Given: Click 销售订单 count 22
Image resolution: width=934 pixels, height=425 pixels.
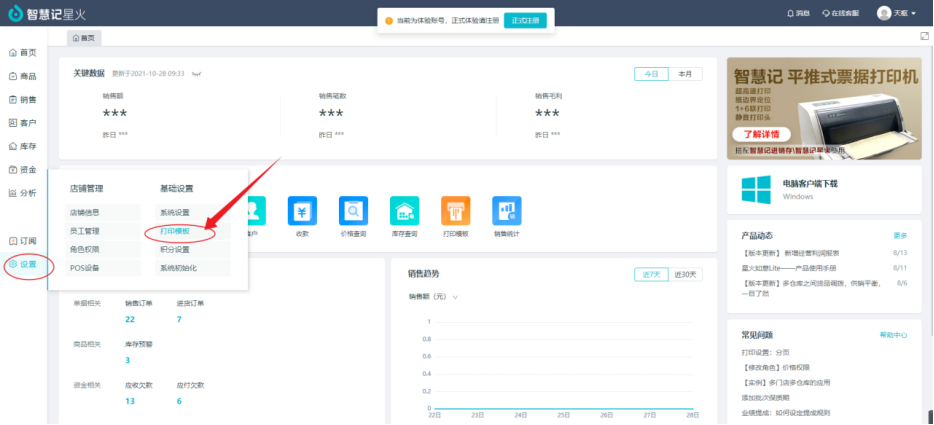Looking at the screenshot, I should 130,319.
